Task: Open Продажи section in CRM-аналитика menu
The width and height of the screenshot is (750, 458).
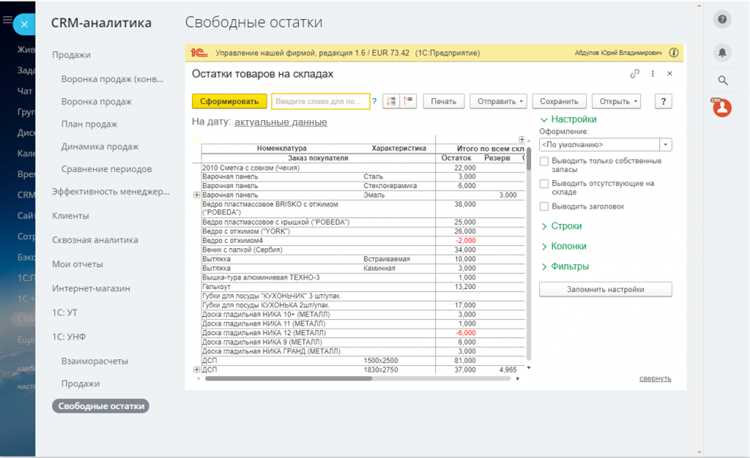Action: (x=71, y=55)
